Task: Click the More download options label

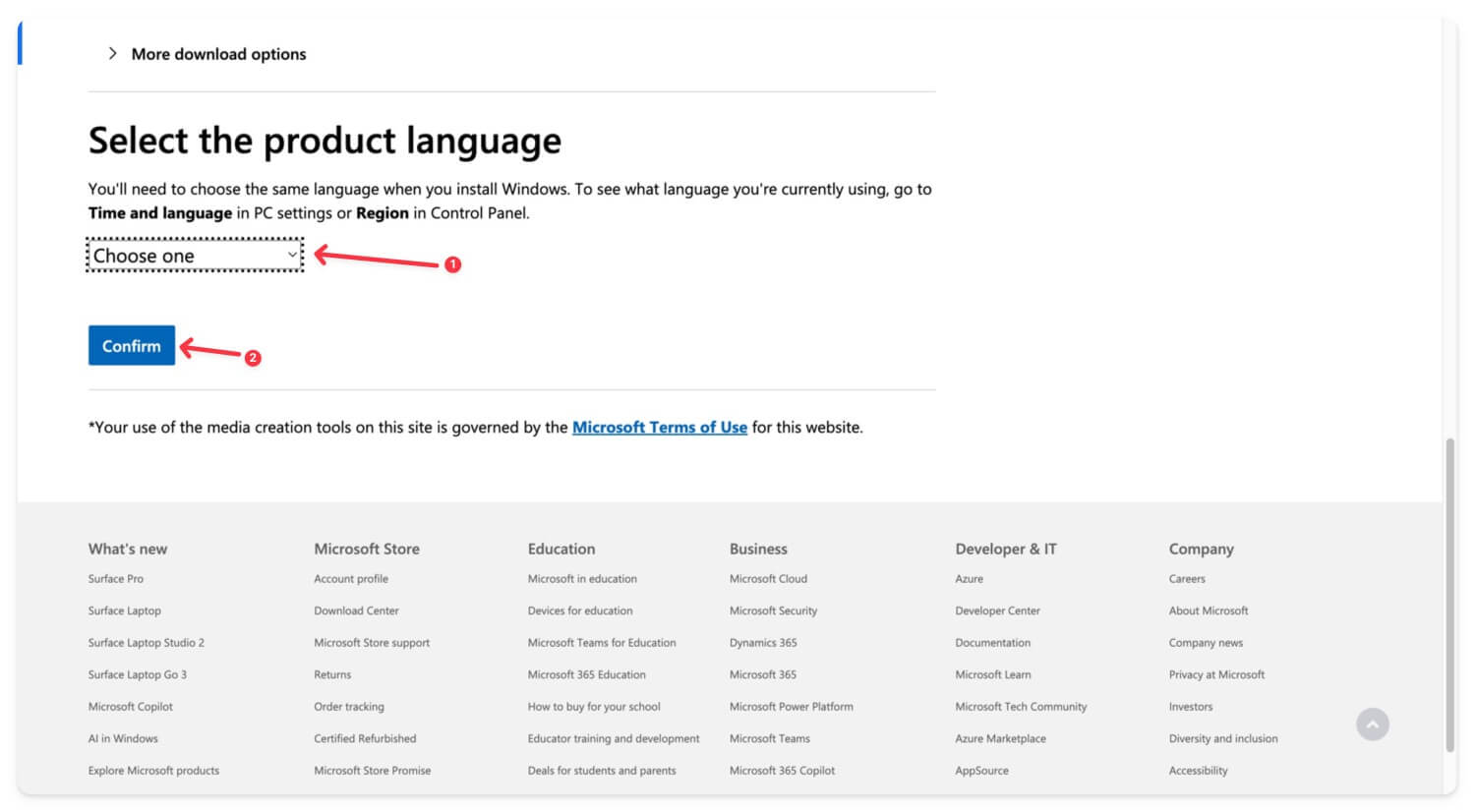Action: 218,54
